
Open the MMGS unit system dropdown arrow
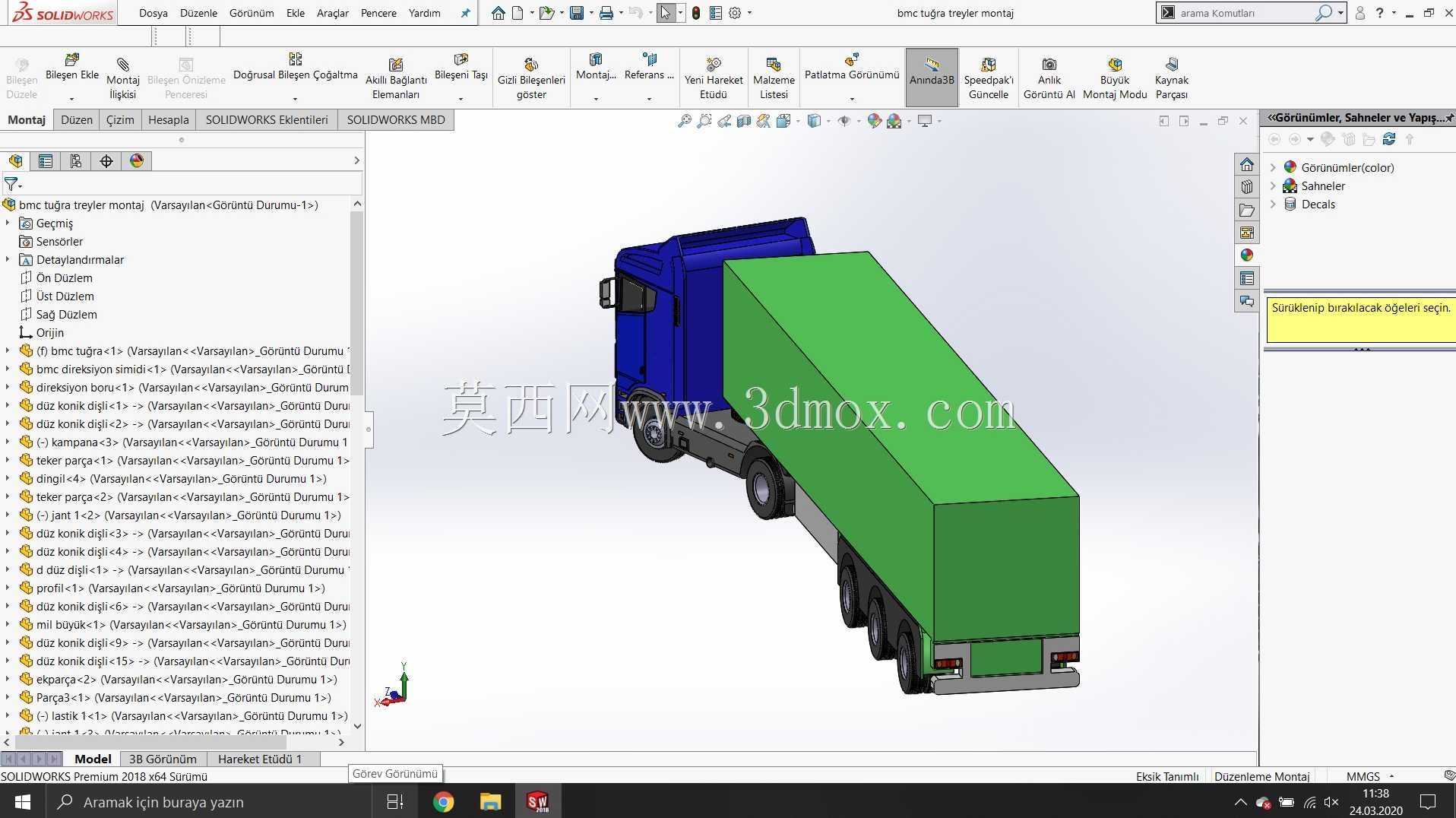point(1392,776)
